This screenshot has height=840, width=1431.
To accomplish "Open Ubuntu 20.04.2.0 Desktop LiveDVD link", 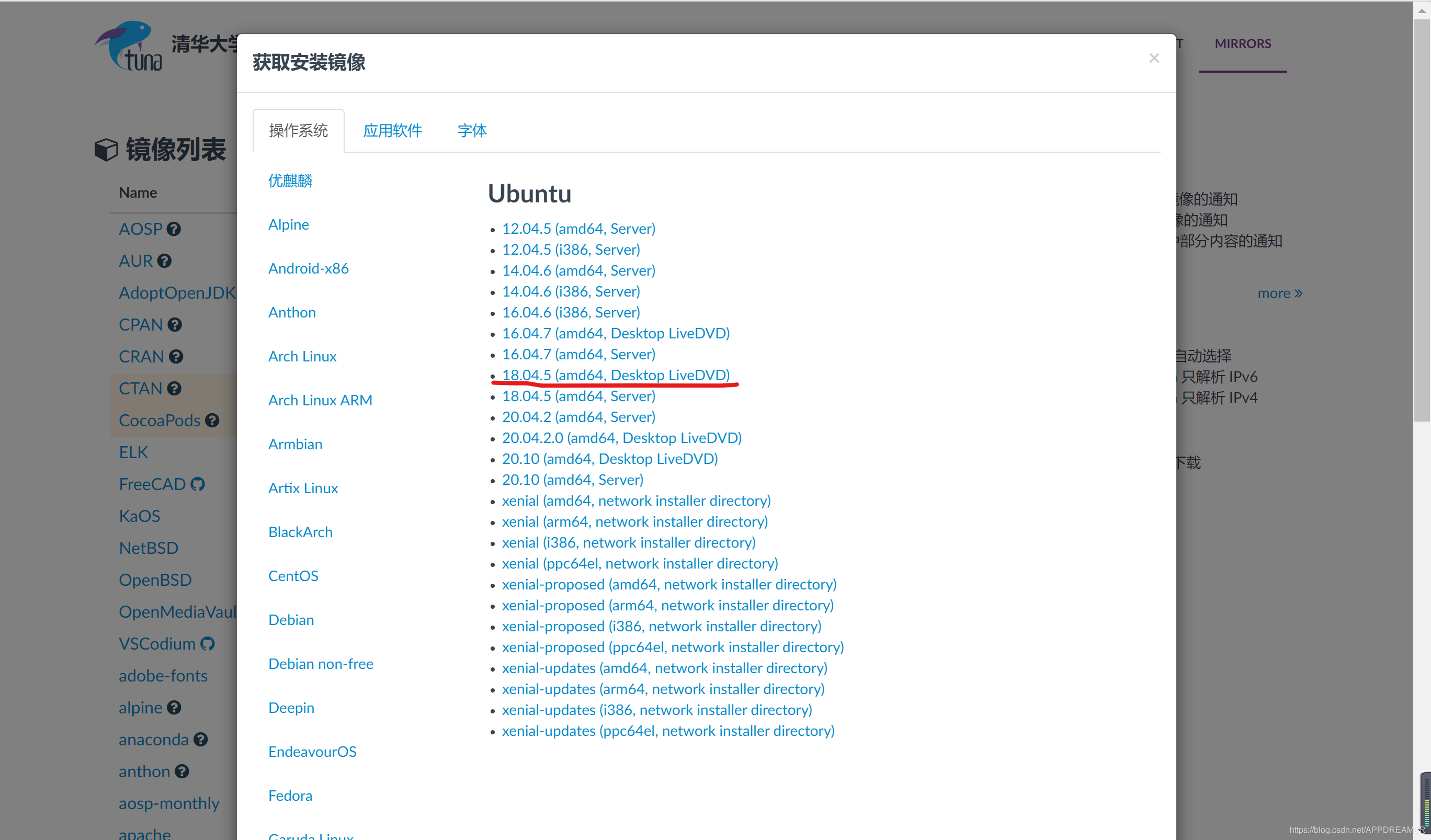I will coord(621,438).
